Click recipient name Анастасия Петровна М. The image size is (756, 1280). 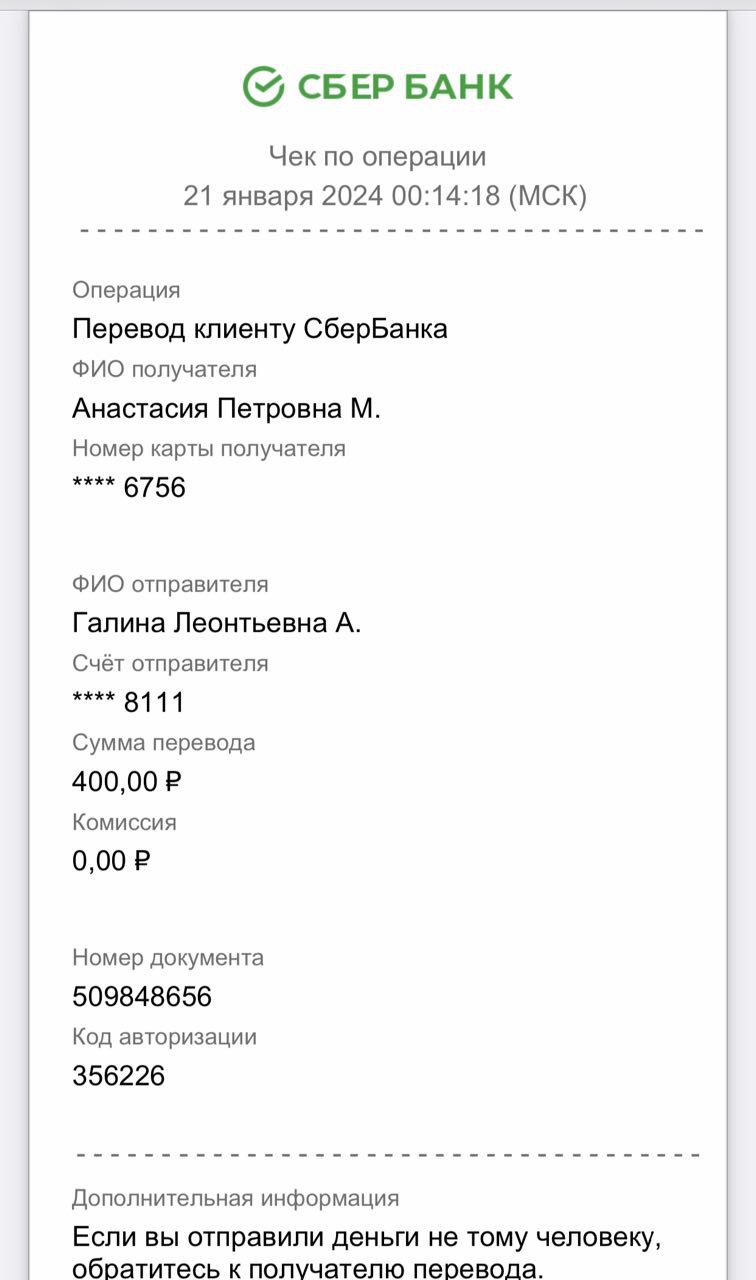tap(227, 408)
